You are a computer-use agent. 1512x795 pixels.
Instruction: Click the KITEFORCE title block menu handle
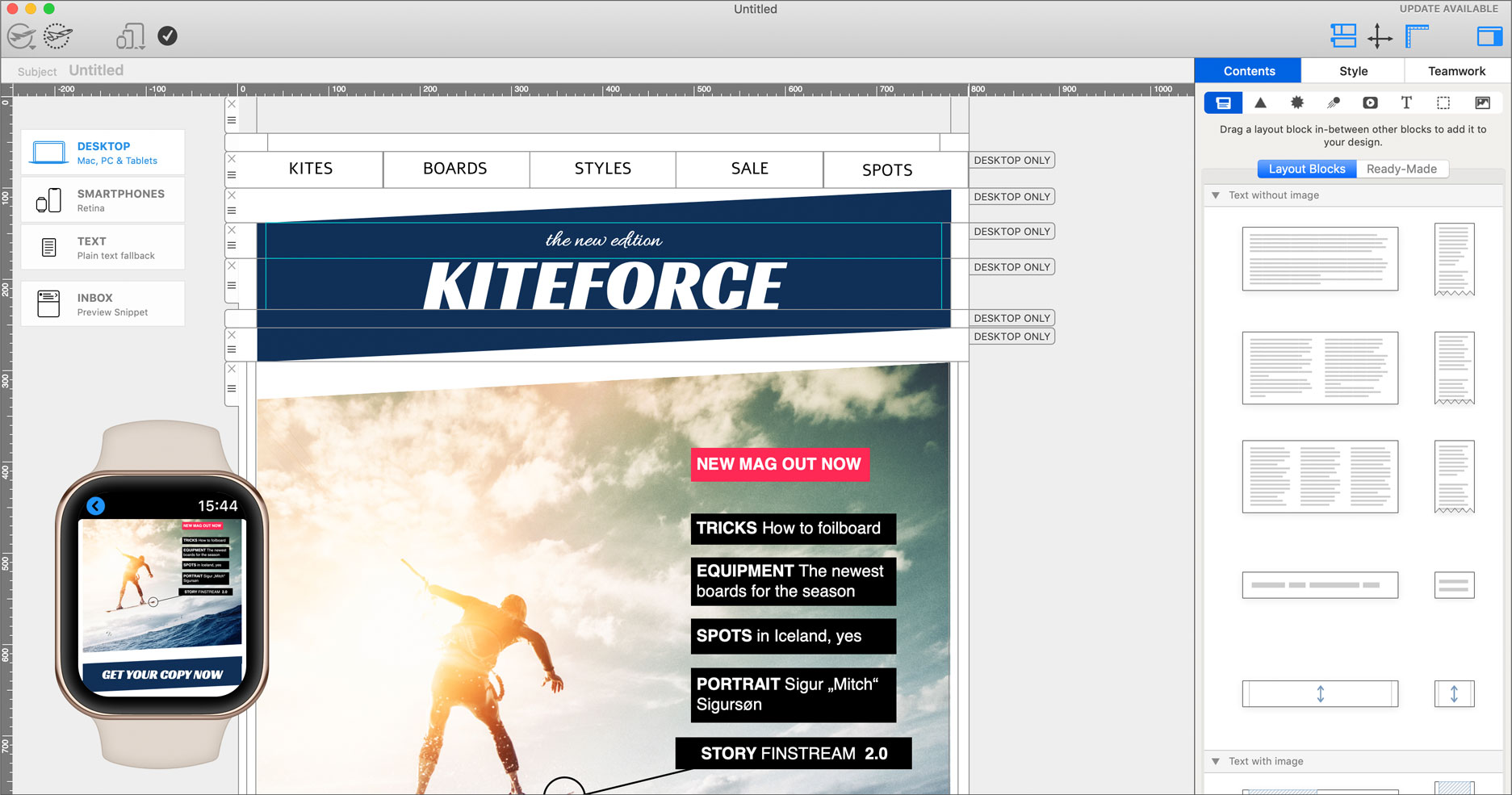point(232,286)
